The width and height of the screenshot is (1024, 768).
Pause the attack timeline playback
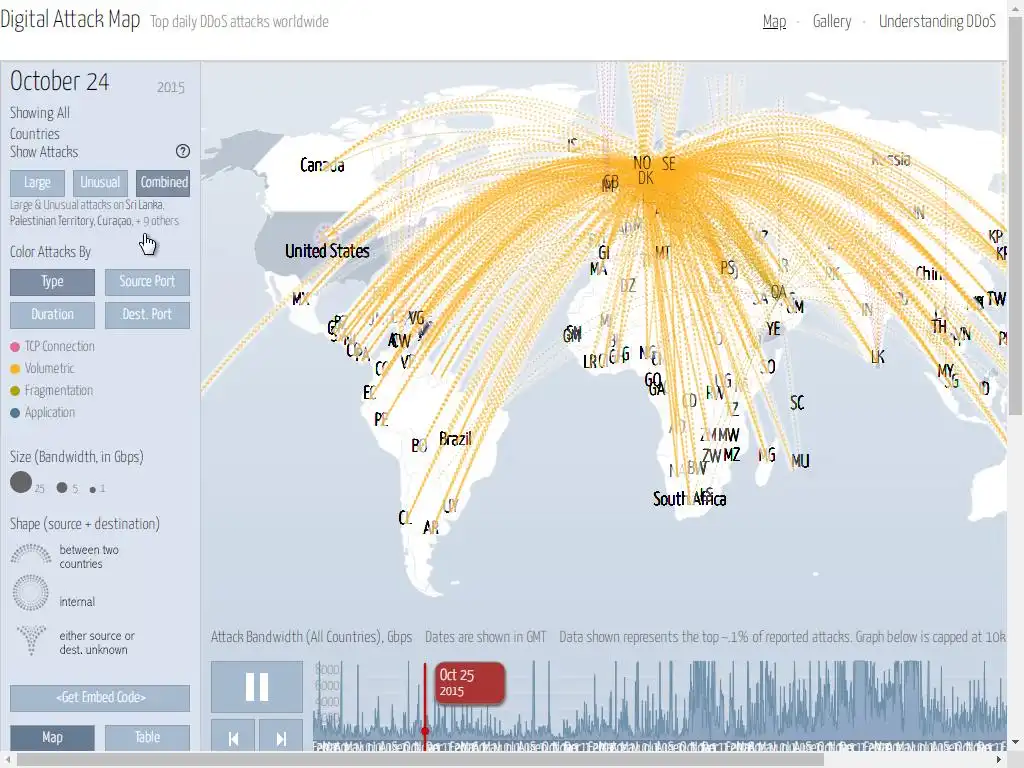click(257, 687)
